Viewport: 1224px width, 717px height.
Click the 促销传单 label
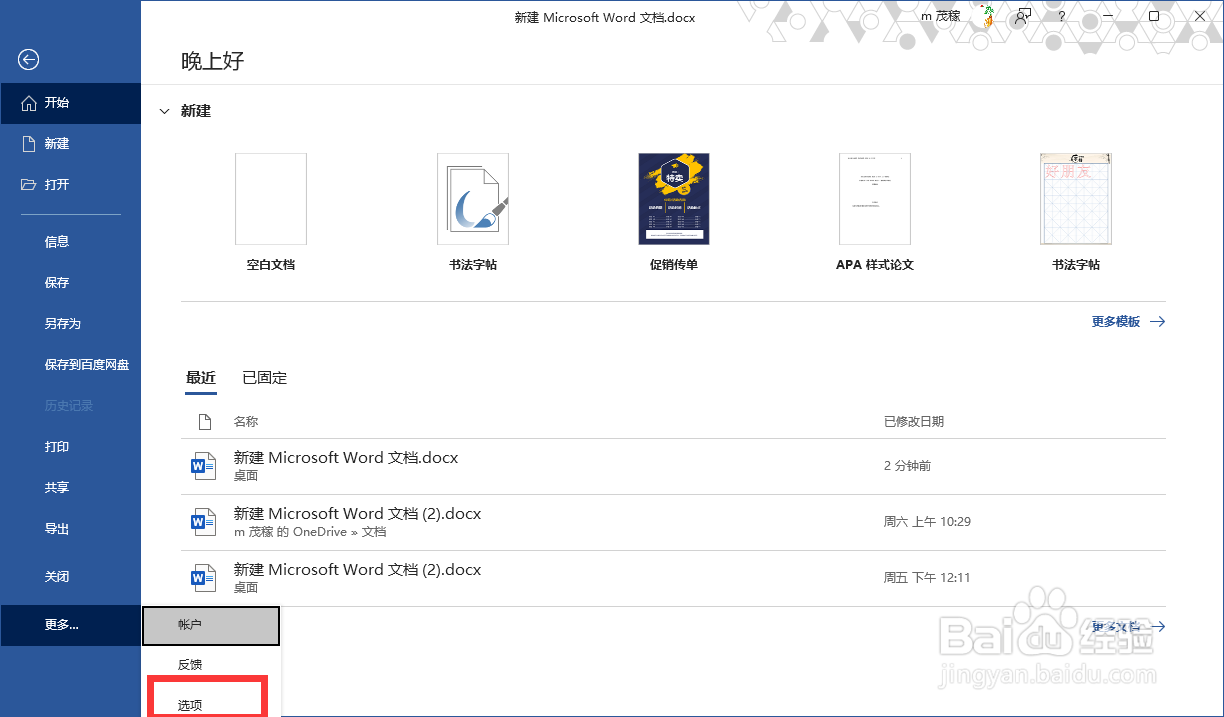click(674, 265)
